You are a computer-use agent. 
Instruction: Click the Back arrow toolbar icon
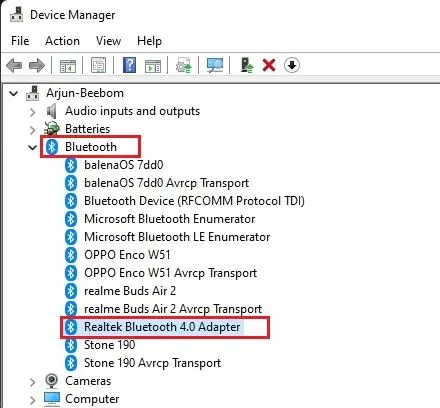click(14, 65)
